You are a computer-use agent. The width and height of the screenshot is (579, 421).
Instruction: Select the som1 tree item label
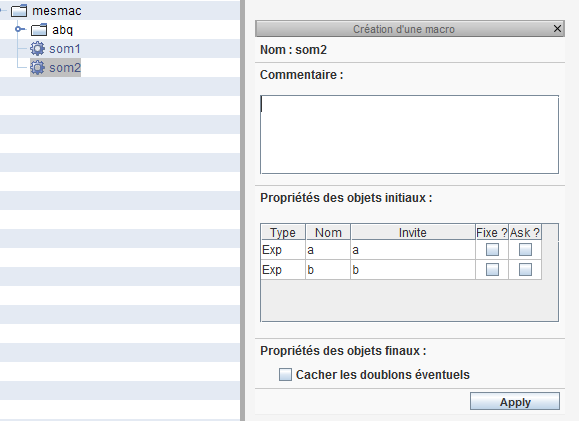tap(65, 49)
